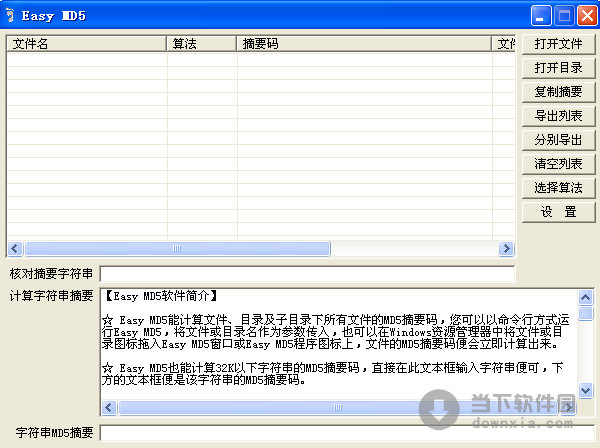This screenshot has width=600, height=448.
Task: Click inside the 计算字符串摘要 text area
Action: pos(339,344)
